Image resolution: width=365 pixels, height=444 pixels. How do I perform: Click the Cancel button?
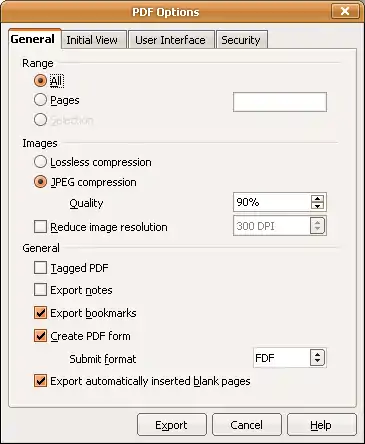pos(247,425)
